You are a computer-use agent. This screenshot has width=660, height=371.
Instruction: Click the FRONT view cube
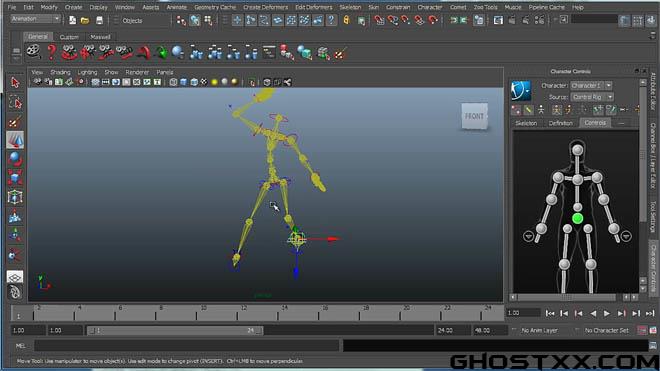click(474, 116)
